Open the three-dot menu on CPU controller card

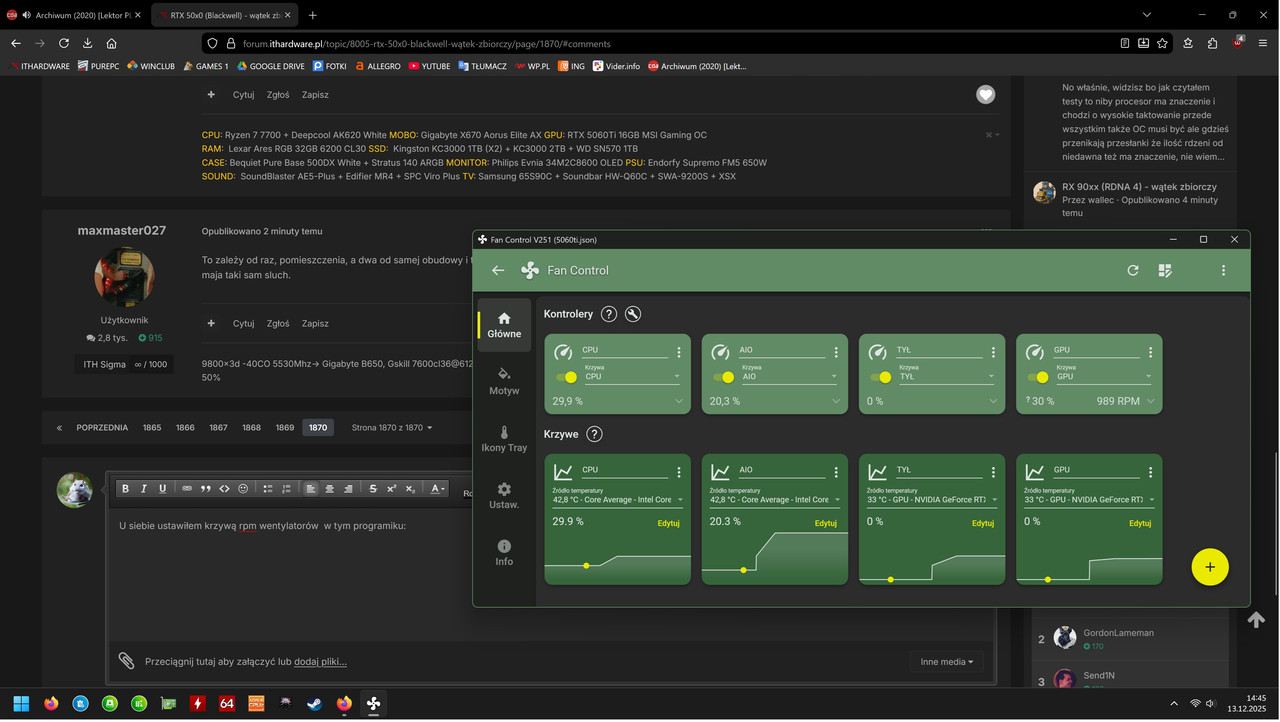coord(679,352)
